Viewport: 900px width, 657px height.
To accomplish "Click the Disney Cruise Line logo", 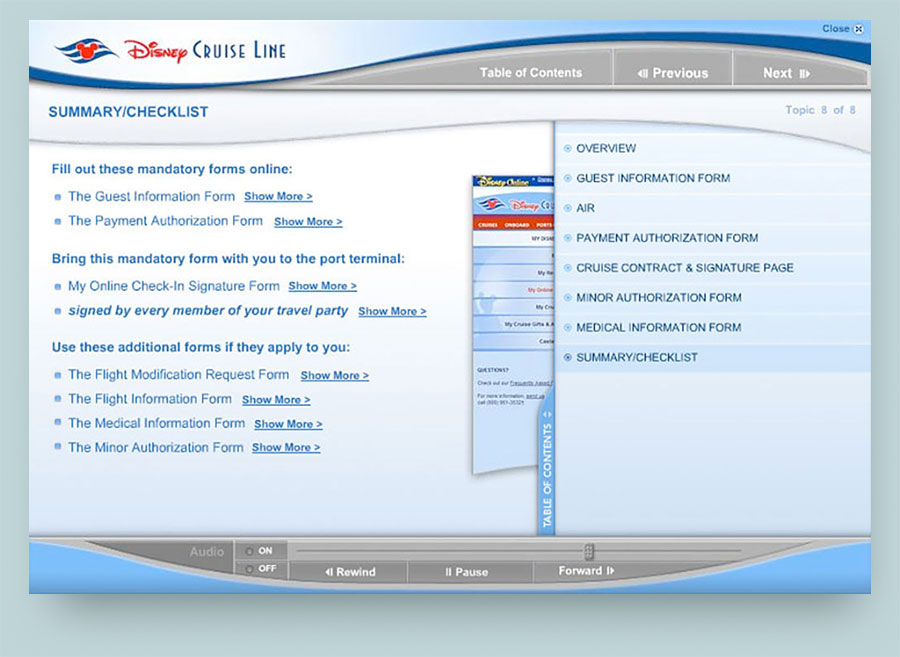I will coord(170,49).
